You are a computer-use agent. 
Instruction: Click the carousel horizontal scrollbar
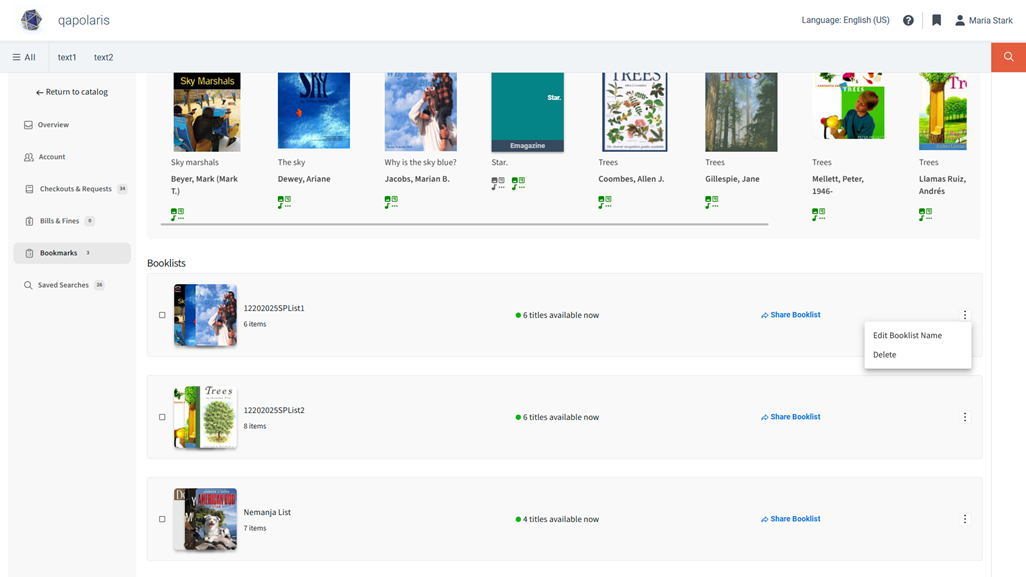[x=465, y=224]
